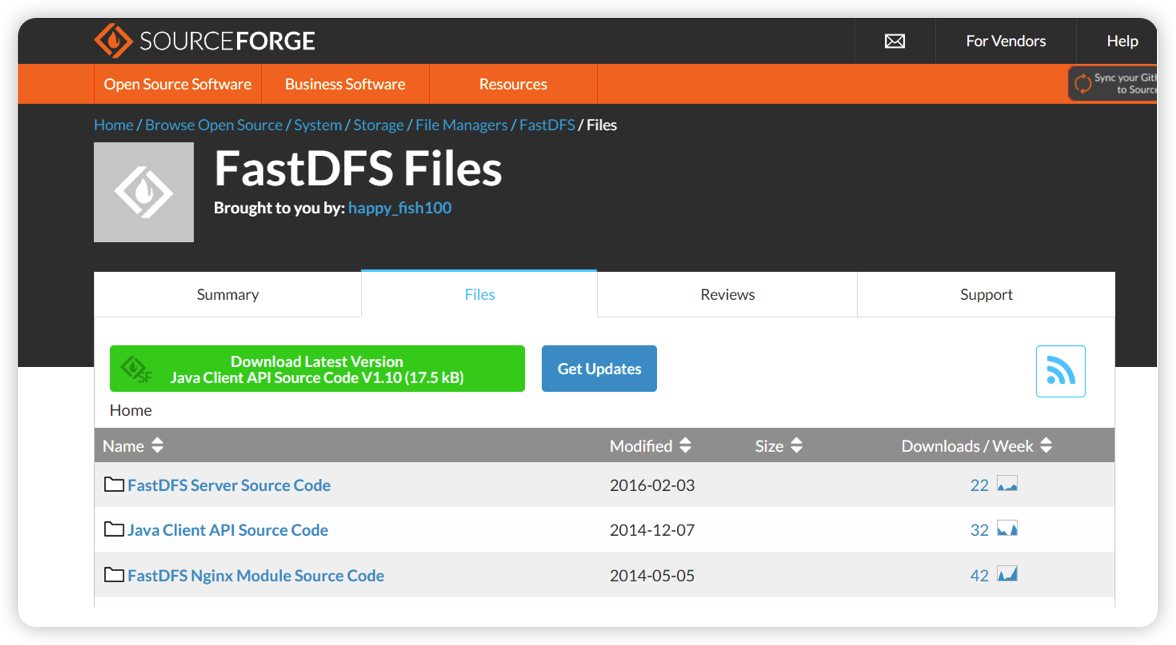Click the Download Latest Version button
The width and height of the screenshot is (1176, 645).
pyautogui.click(x=317, y=368)
